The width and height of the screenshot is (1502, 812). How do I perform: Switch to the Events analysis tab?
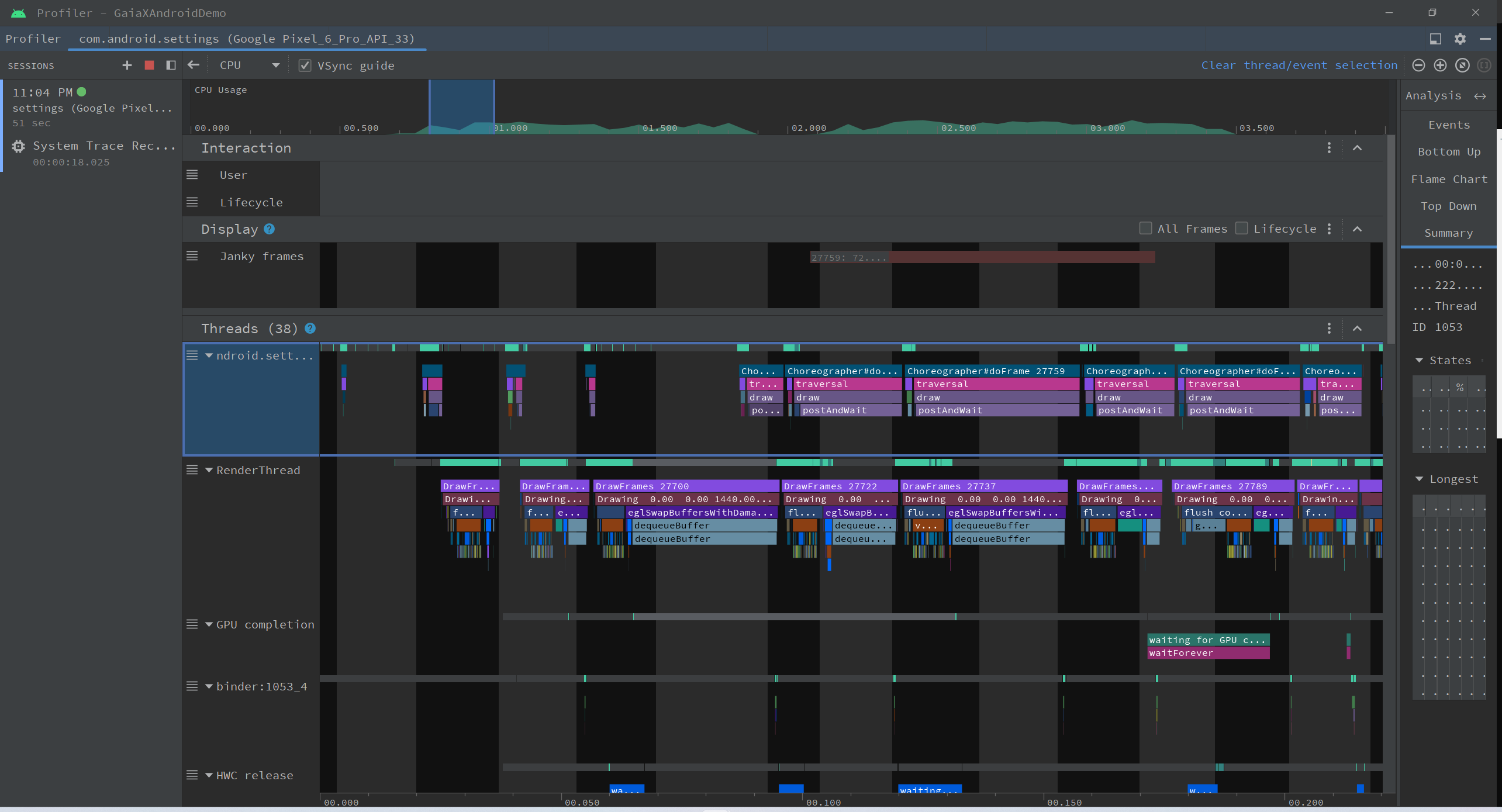1449,125
